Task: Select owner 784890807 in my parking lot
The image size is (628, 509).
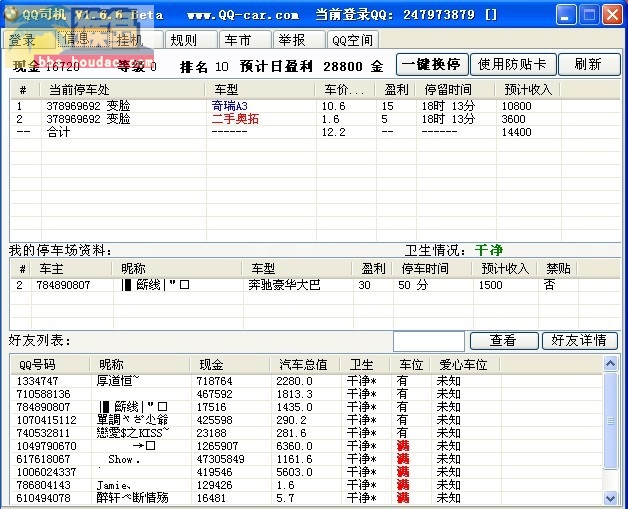Action: click(x=63, y=285)
